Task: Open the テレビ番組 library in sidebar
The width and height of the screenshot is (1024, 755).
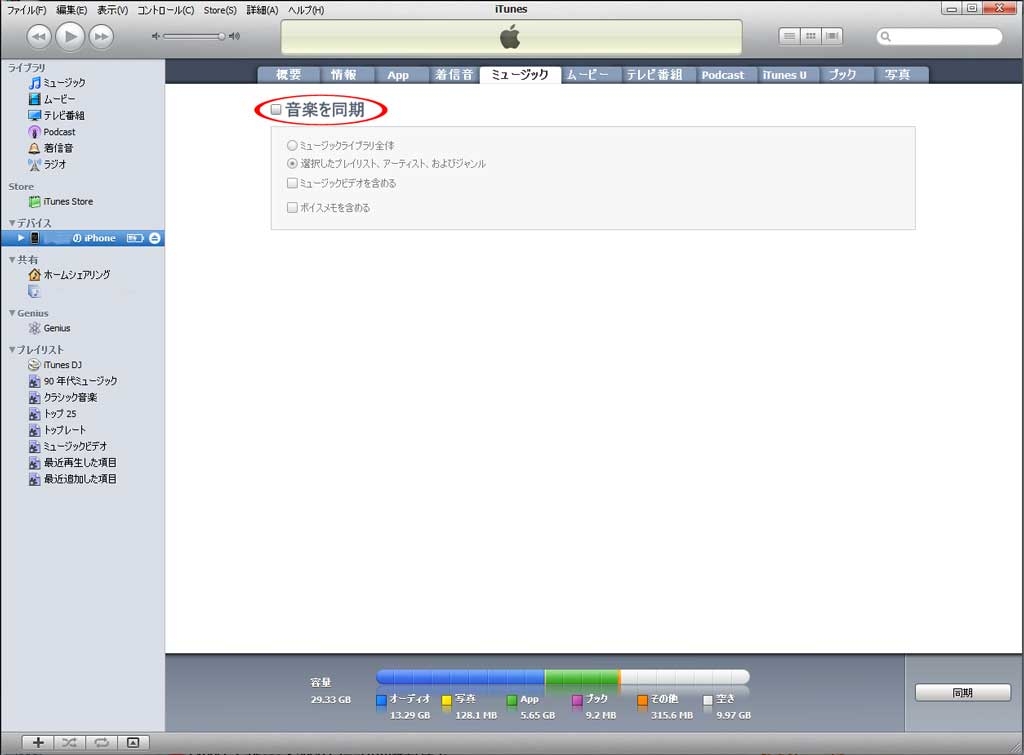Action: coord(57,115)
